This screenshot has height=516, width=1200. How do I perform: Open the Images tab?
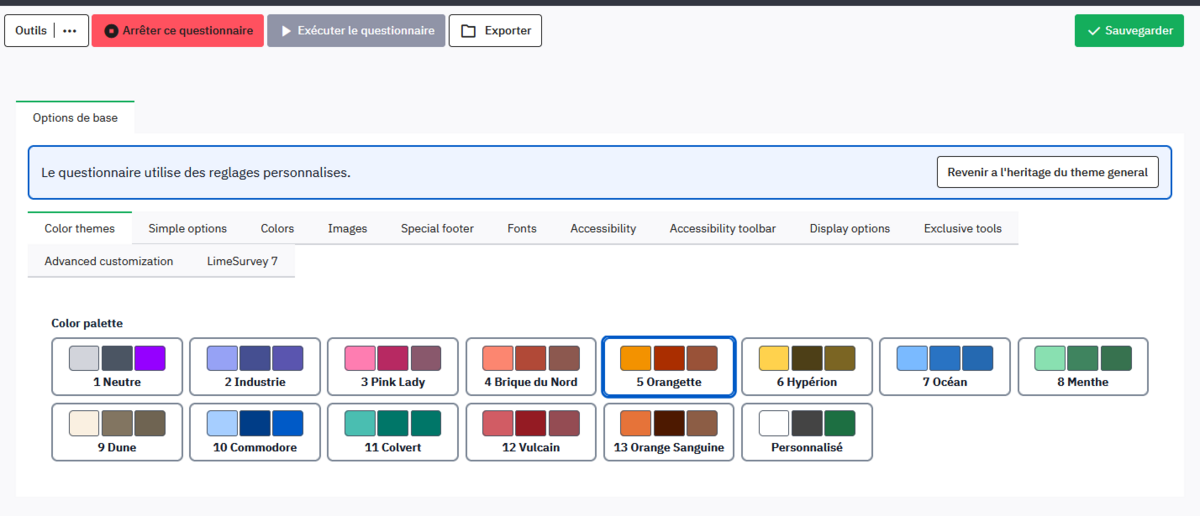(x=347, y=228)
